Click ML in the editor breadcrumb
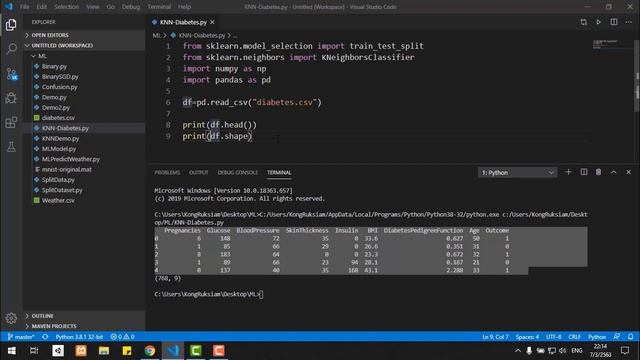640x360 pixels. coord(157,36)
